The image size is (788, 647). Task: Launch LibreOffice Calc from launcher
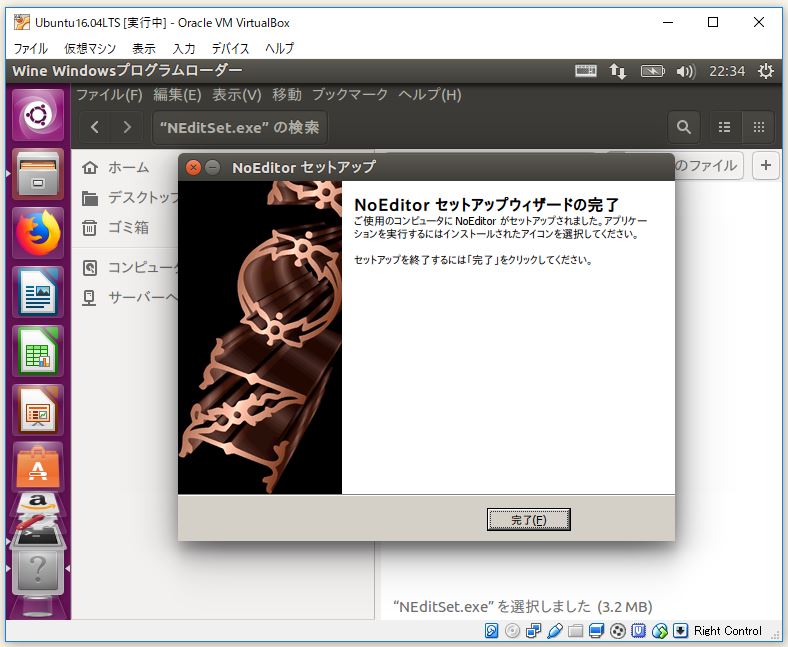38,351
